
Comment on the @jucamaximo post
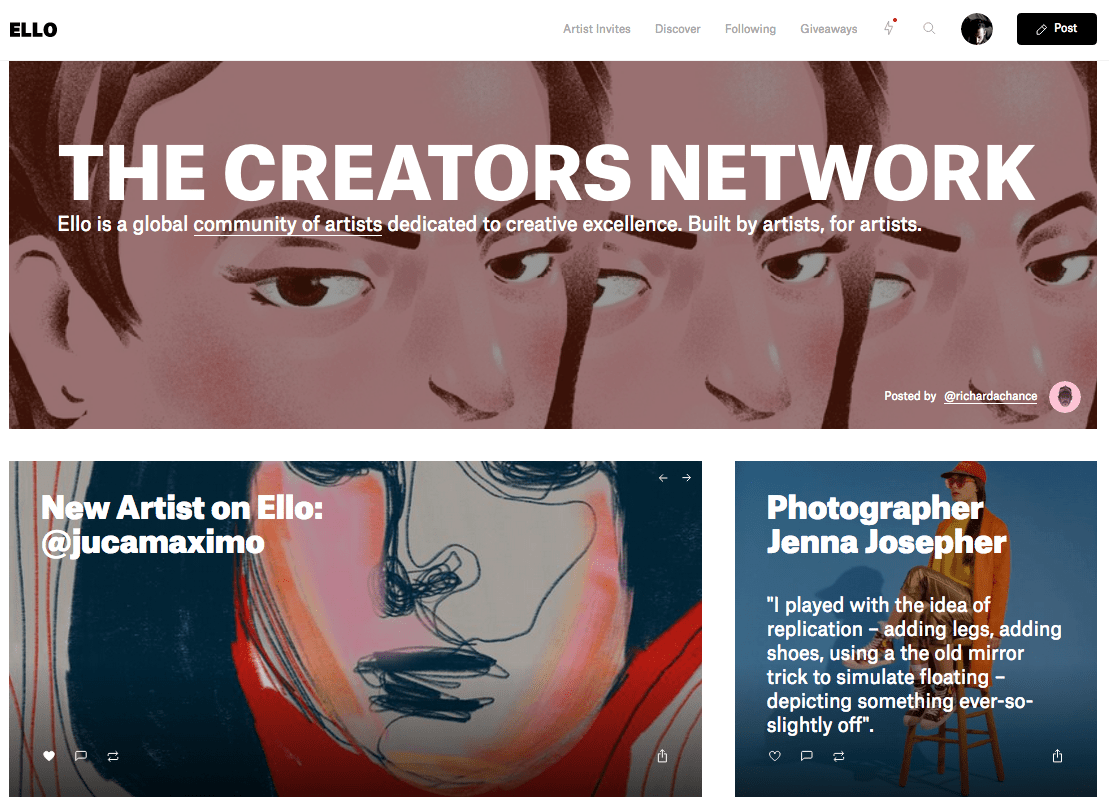(x=81, y=756)
